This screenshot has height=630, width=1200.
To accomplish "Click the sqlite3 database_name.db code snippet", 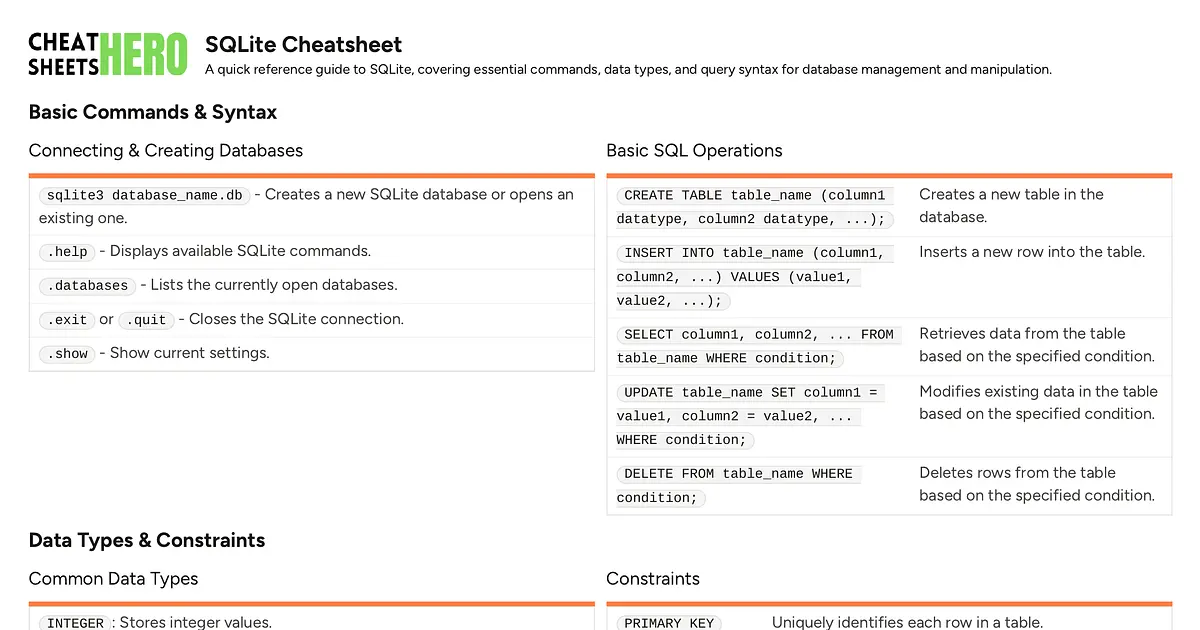I will tap(144, 195).
